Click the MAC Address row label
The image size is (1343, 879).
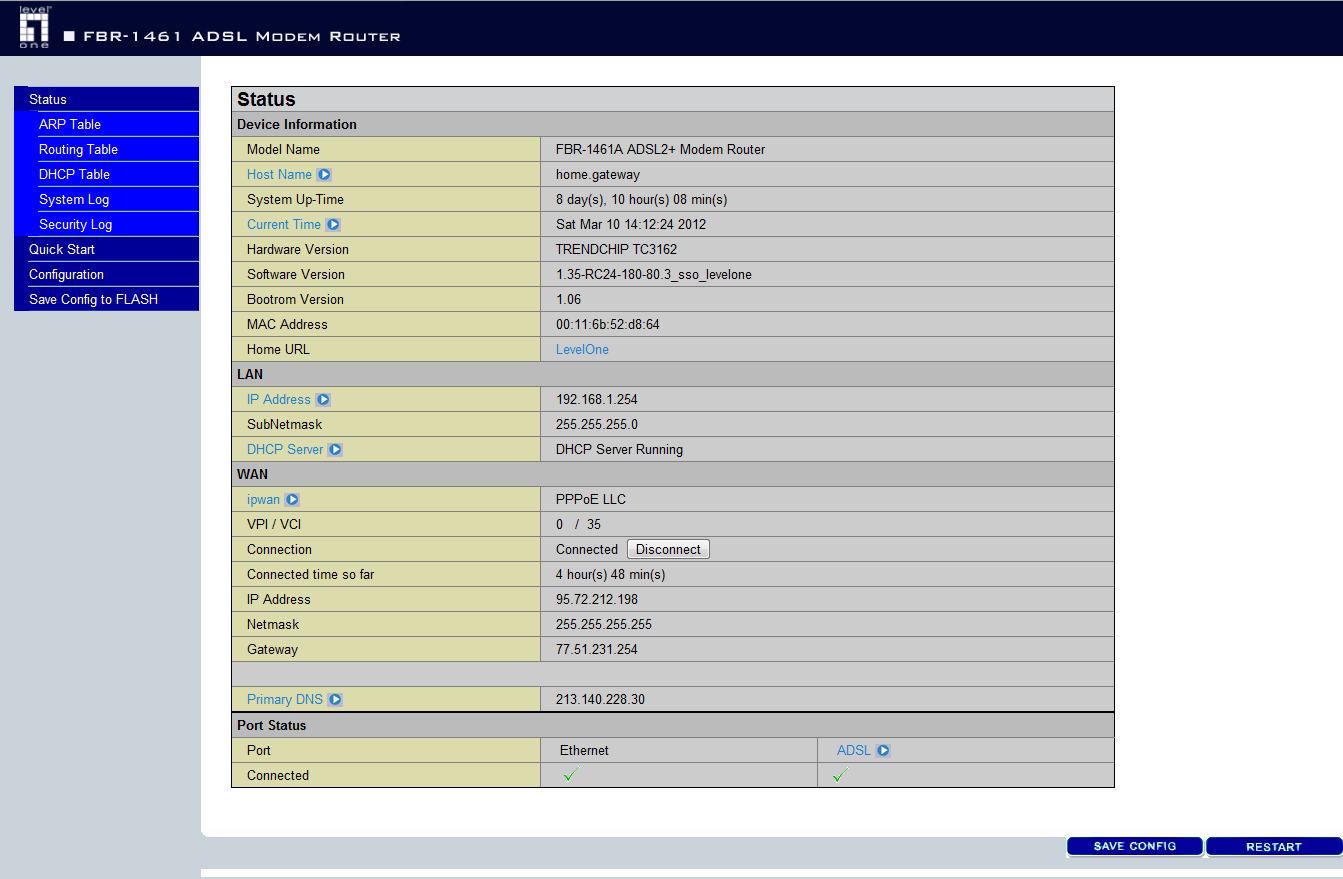tap(287, 325)
